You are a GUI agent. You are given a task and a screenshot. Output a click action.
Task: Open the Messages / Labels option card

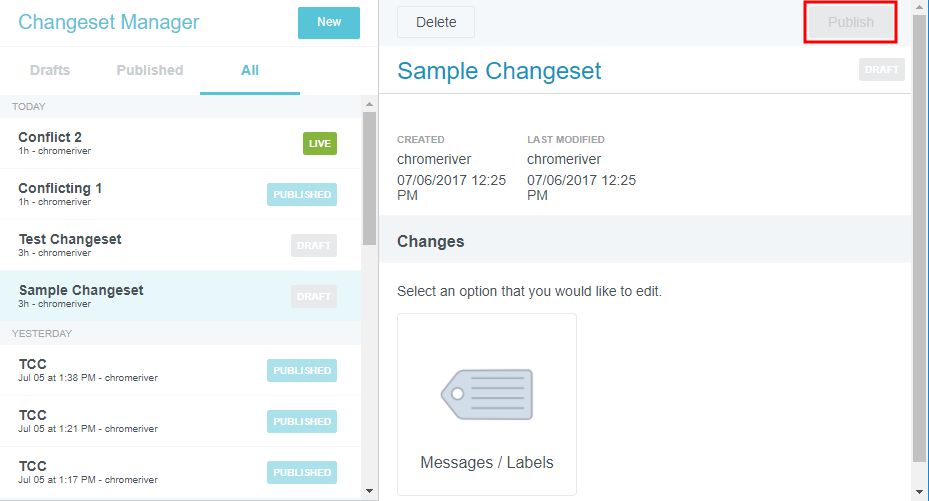(487, 404)
